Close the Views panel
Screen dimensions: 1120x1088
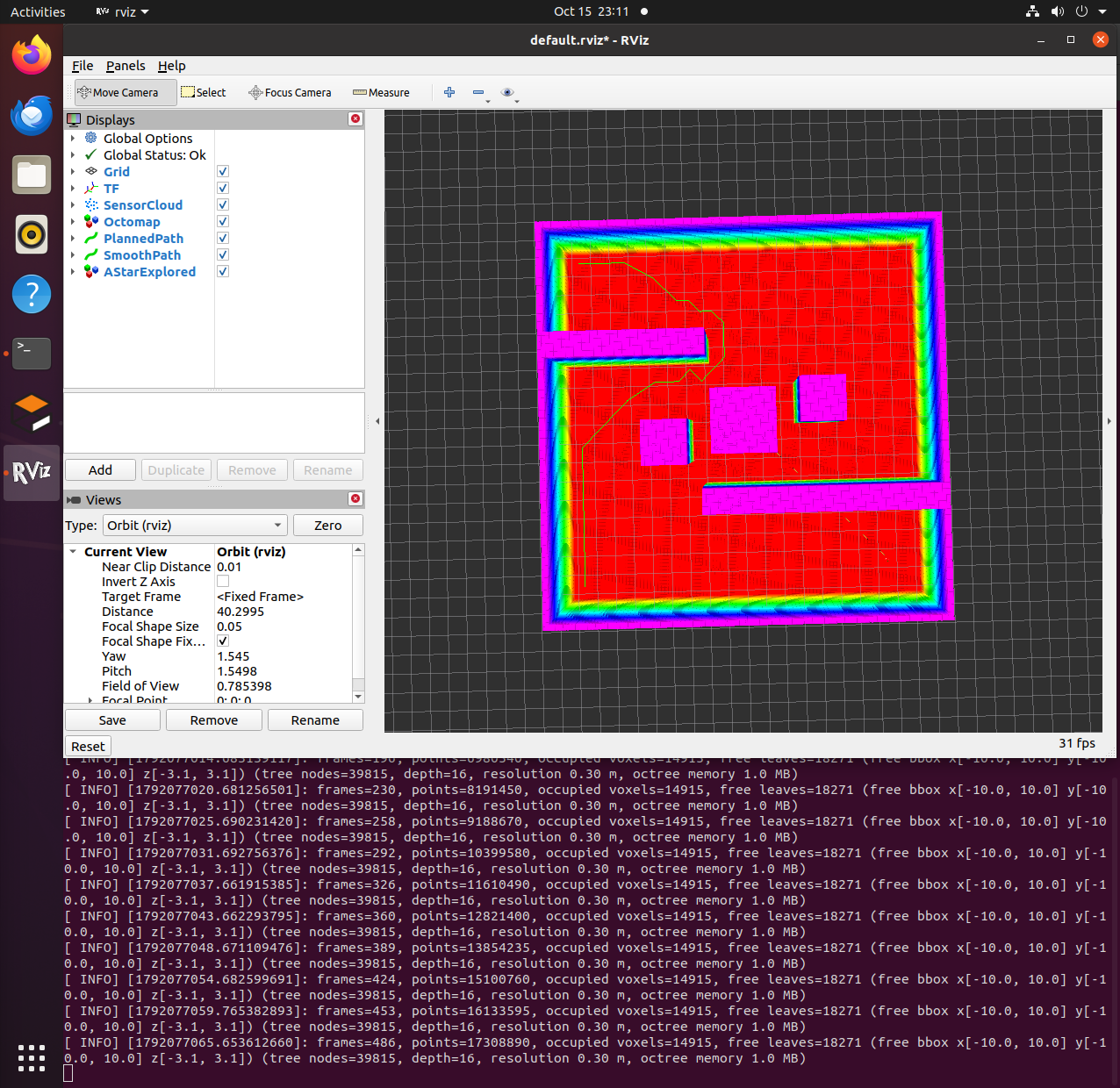click(x=355, y=499)
